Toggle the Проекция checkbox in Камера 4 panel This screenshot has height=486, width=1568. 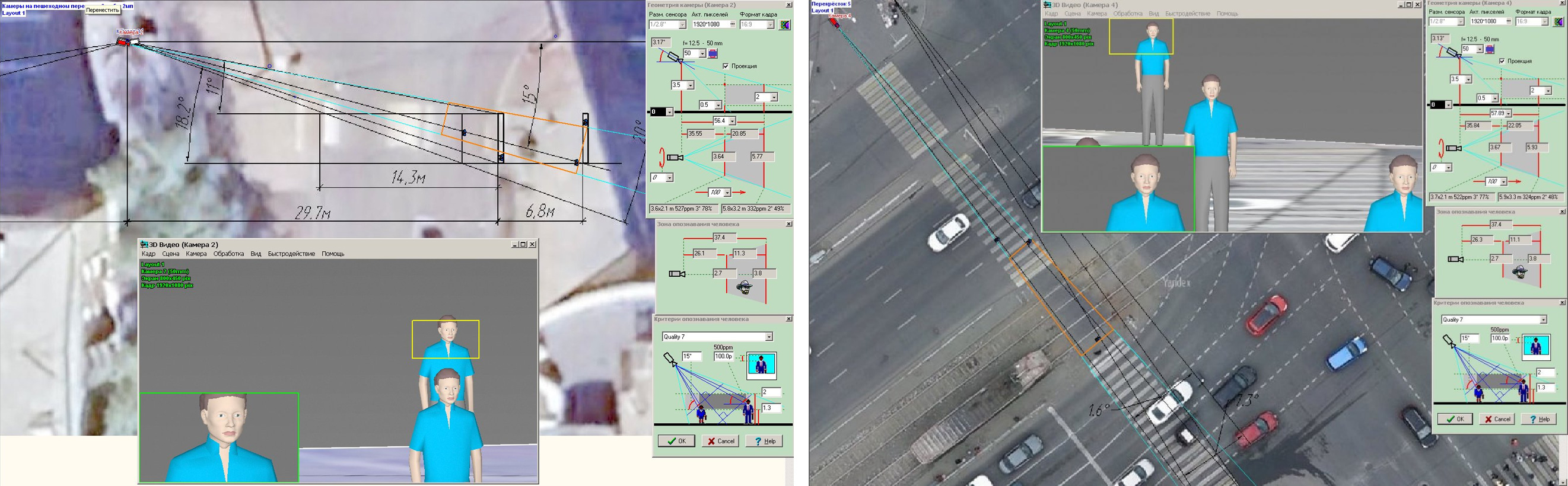coord(1502,62)
